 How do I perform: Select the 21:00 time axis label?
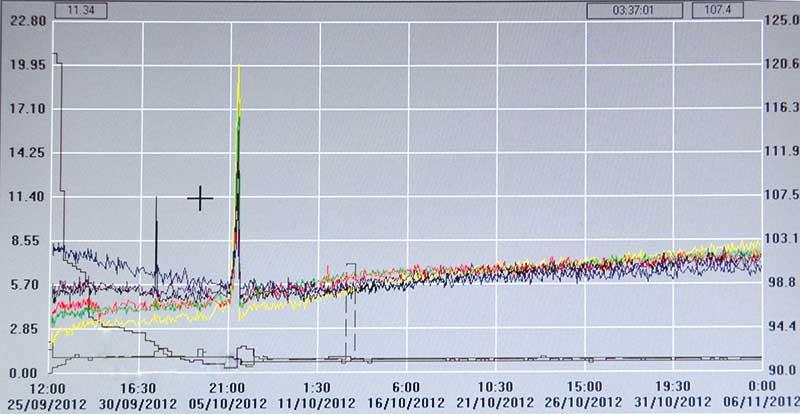click(228, 387)
